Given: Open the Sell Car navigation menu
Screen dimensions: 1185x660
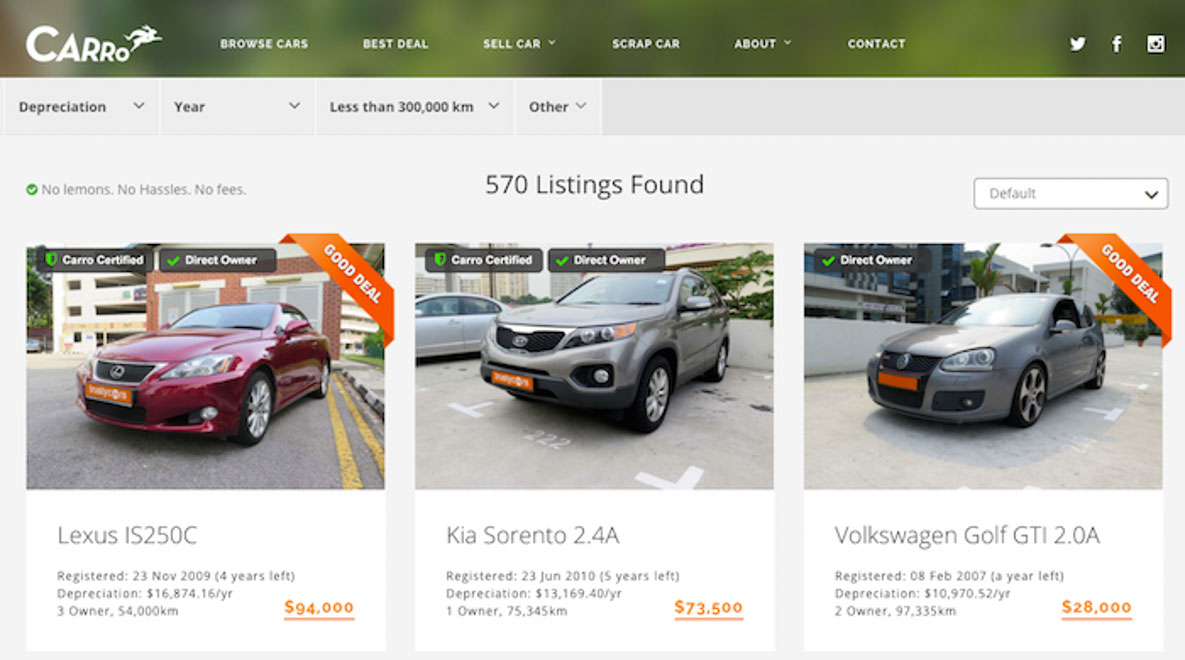Looking at the screenshot, I should (519, 44).
